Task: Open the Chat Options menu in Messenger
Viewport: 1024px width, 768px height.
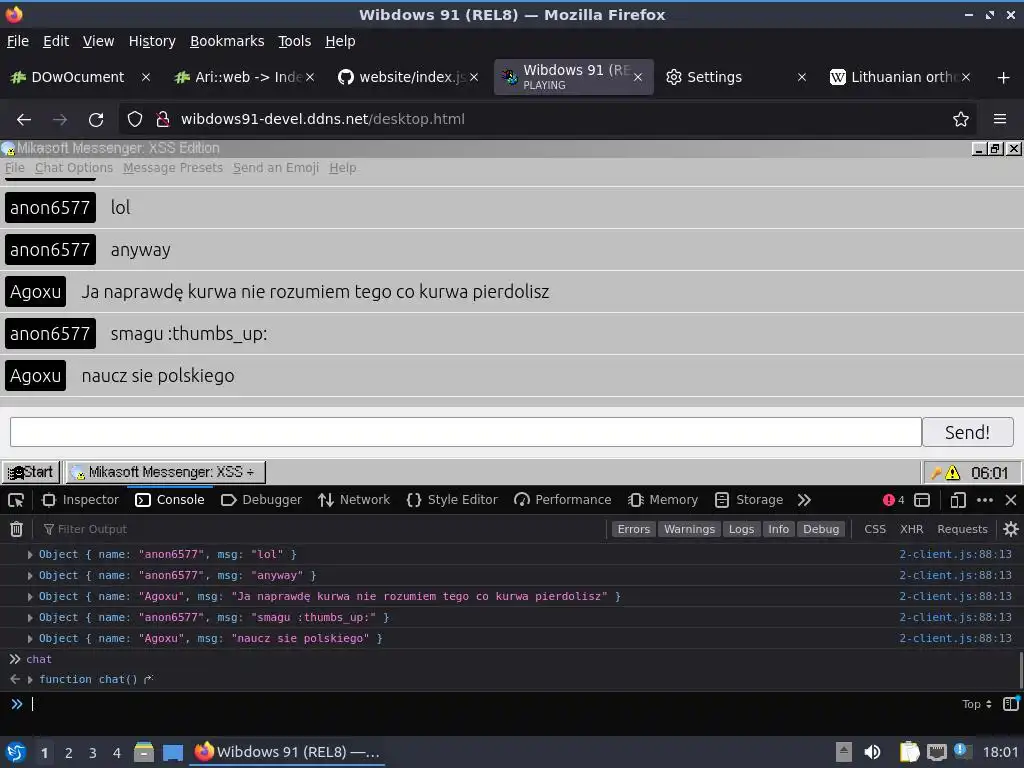Action: tap(74, 168)
